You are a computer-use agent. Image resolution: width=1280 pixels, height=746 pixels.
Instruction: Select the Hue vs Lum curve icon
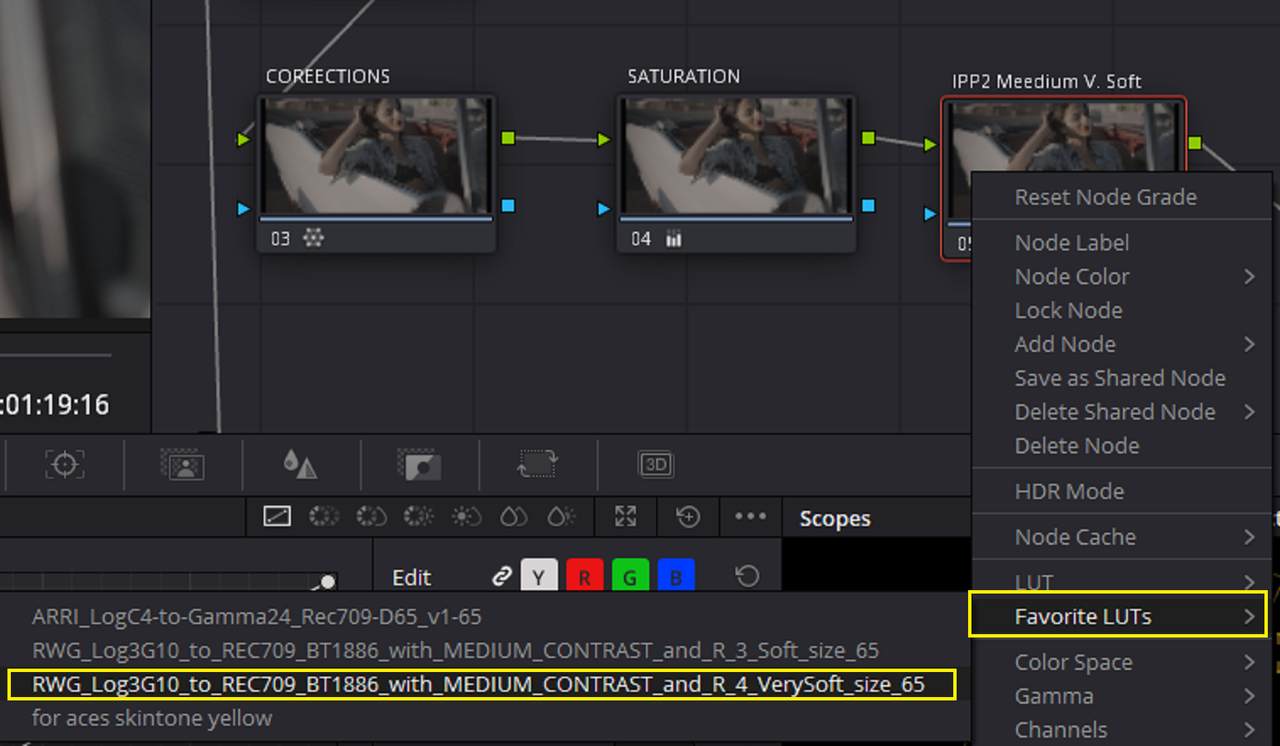[418, 516]
